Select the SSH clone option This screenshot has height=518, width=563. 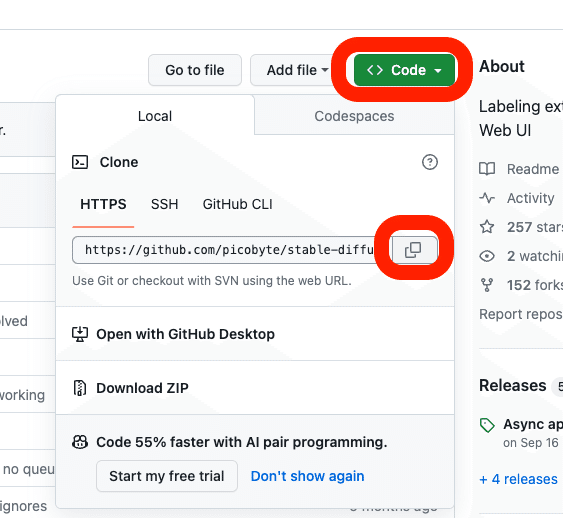[x=164, y=204]
